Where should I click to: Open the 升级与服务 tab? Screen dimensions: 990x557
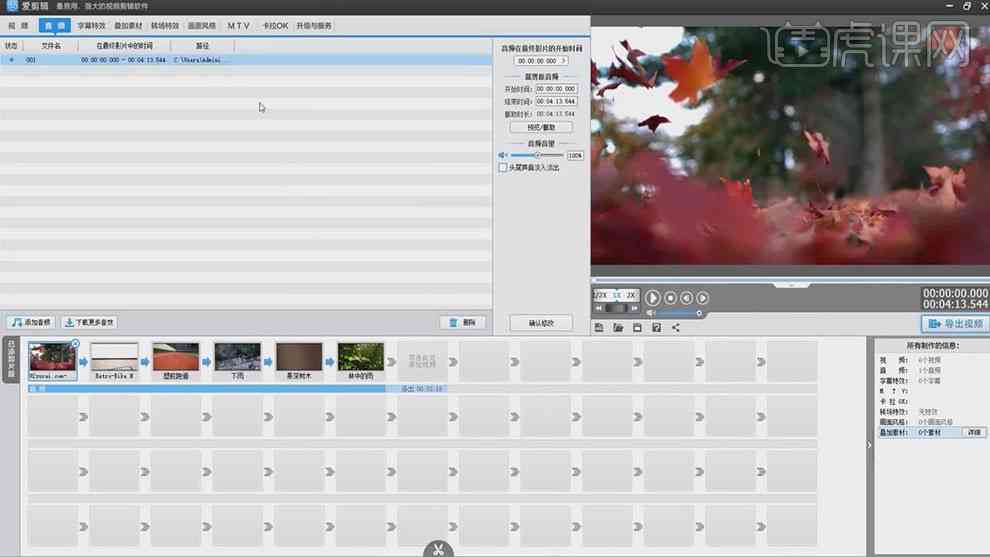pyautogui.click(x=314, y=26)
